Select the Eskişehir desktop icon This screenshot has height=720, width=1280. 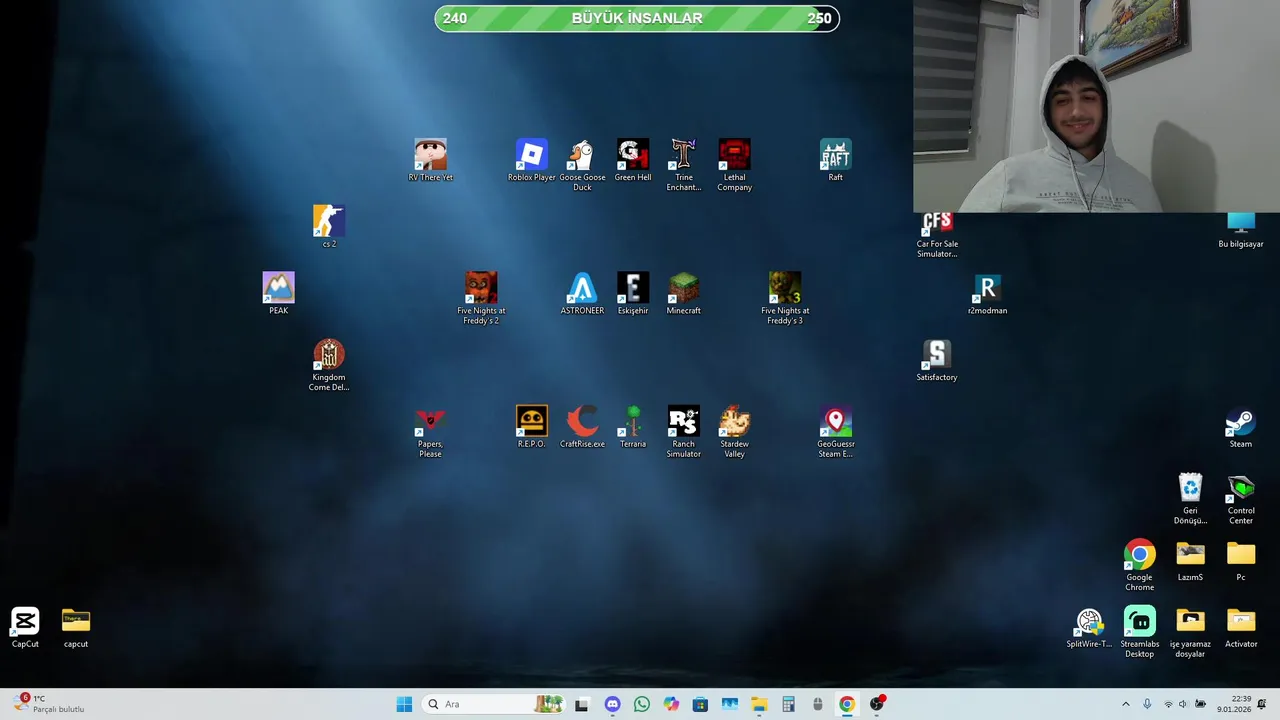coord(633,293)
